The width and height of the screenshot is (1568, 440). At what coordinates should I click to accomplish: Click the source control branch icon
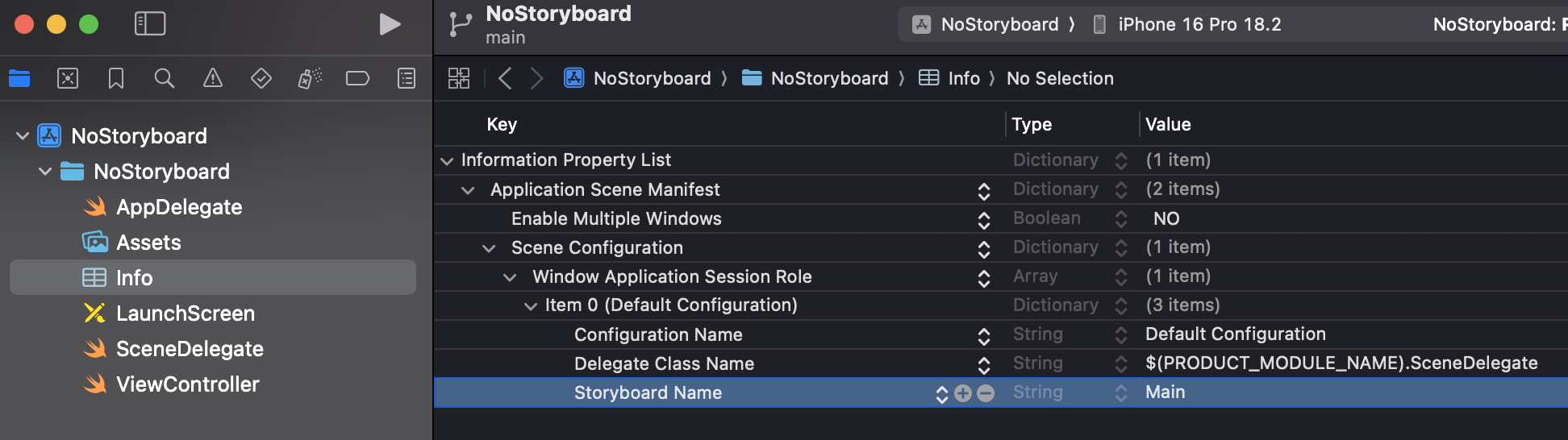[460, 24]
